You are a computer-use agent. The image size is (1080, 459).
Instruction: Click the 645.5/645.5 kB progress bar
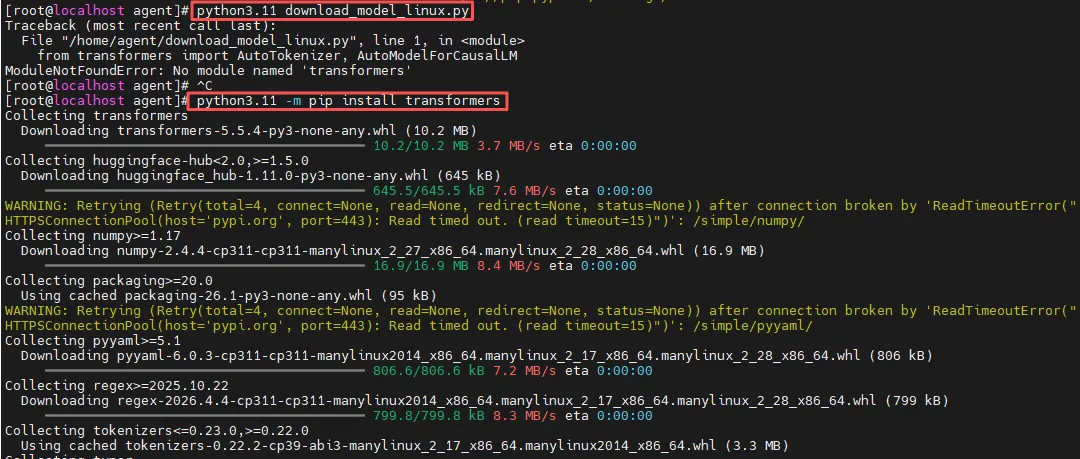(x=205, y=191)
